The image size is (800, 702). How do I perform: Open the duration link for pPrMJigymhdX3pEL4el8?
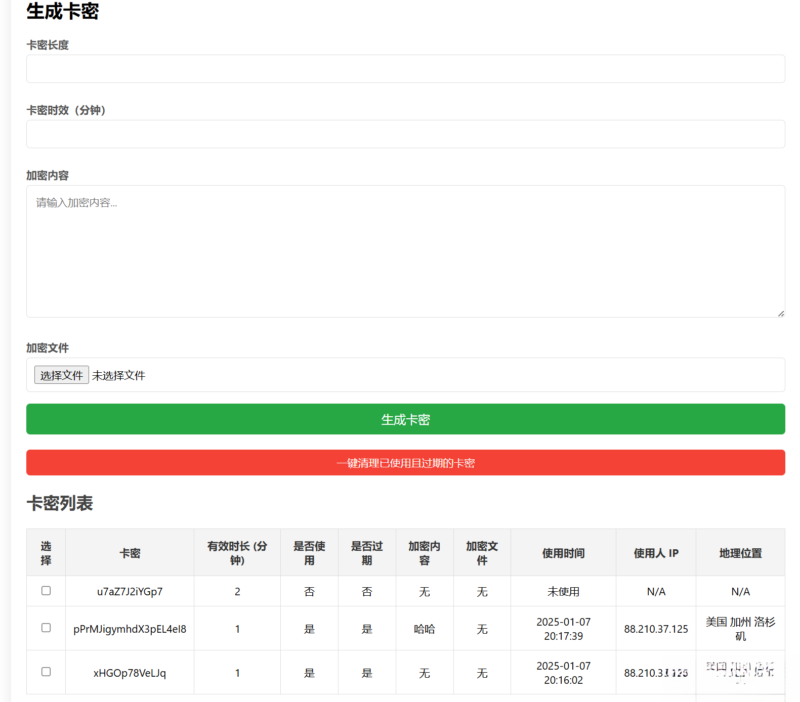point(237,629)
